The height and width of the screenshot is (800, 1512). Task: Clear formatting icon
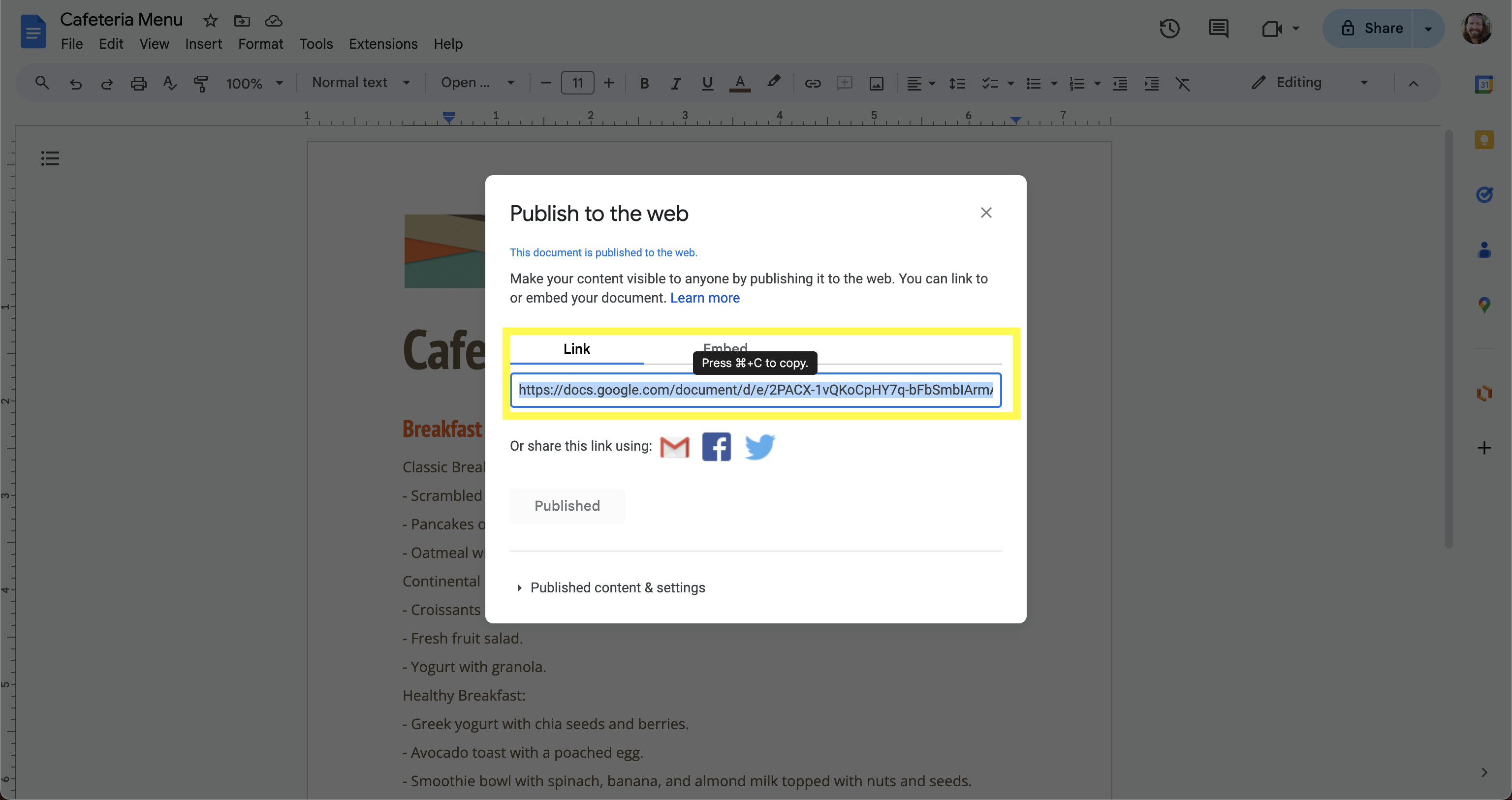(x=1183, y=83)
